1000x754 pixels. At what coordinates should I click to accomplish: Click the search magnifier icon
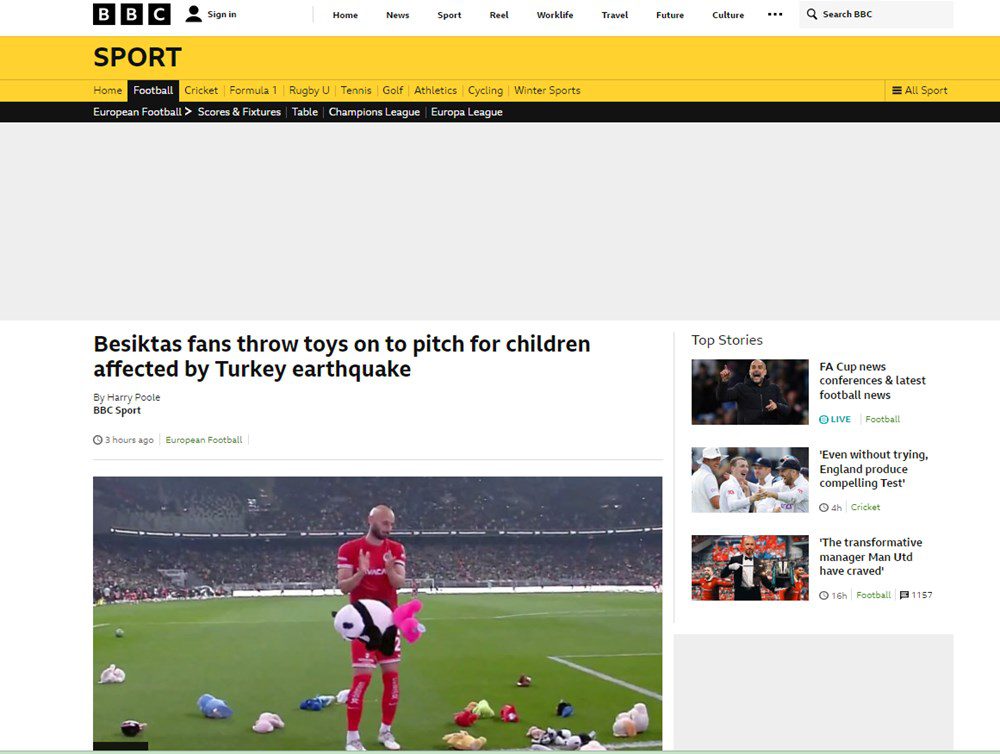[x=811, y=14]
